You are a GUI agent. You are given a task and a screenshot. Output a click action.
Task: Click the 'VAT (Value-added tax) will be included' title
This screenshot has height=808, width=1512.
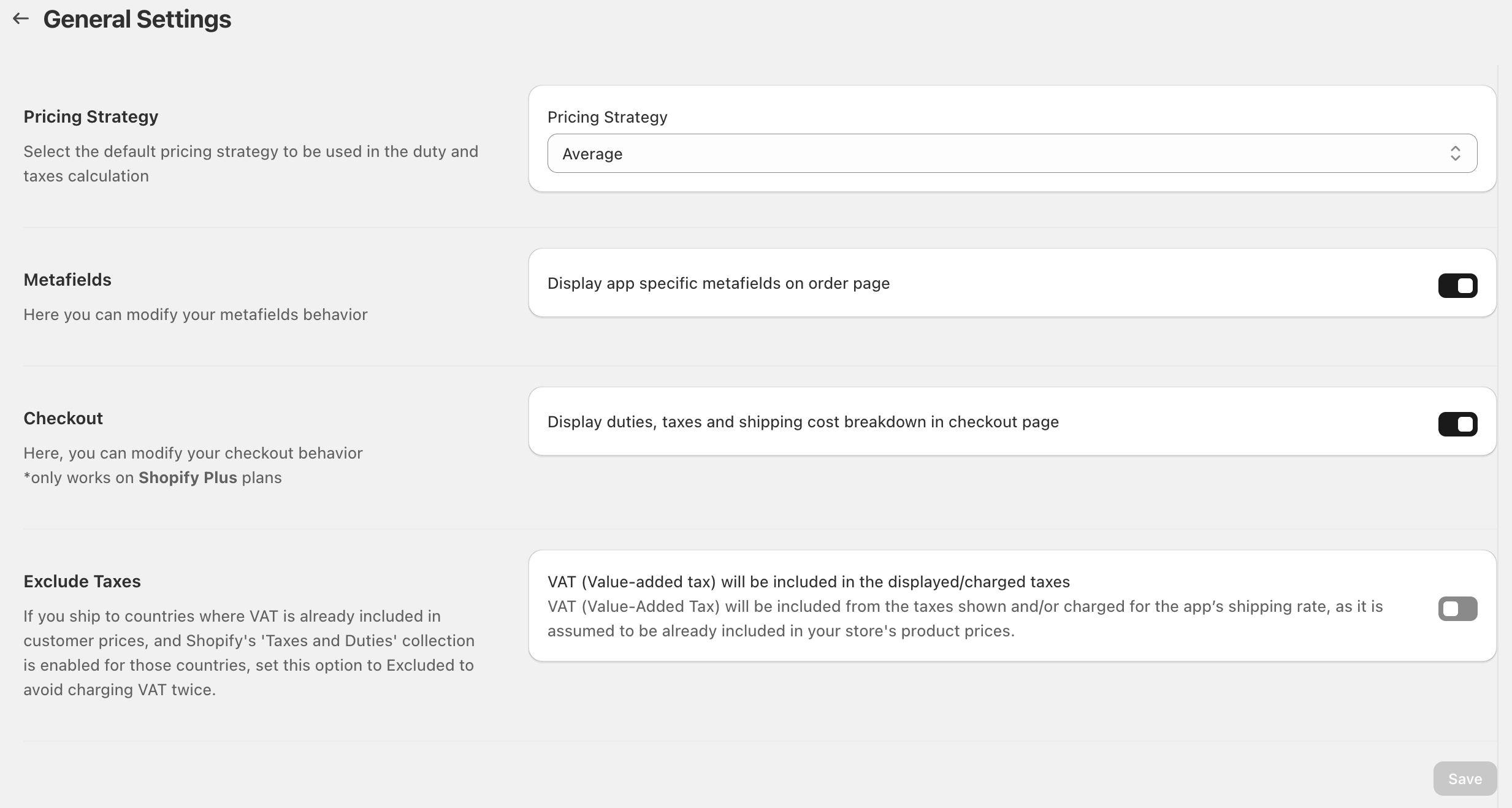[809, 582]
